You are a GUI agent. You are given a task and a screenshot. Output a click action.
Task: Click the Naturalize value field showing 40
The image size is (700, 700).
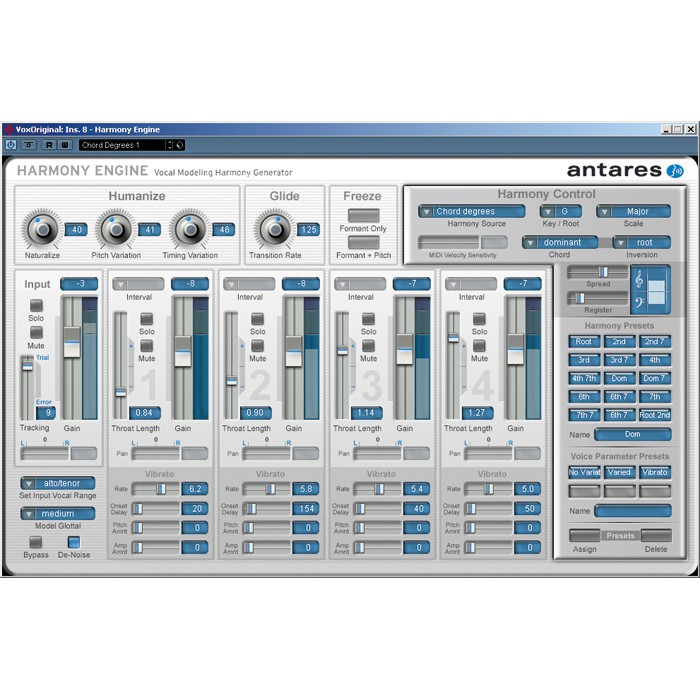point(76,229)
